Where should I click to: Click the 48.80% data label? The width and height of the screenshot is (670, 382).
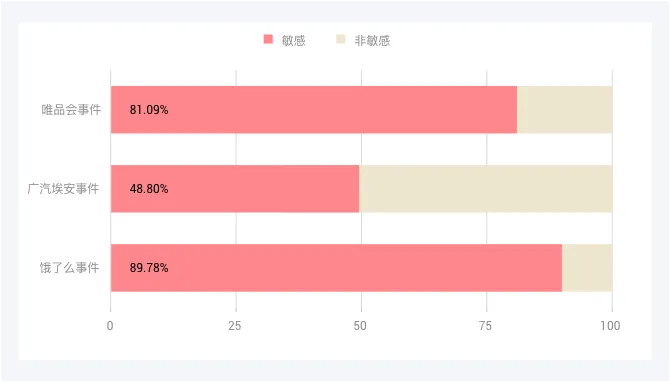tap(149, 189)
